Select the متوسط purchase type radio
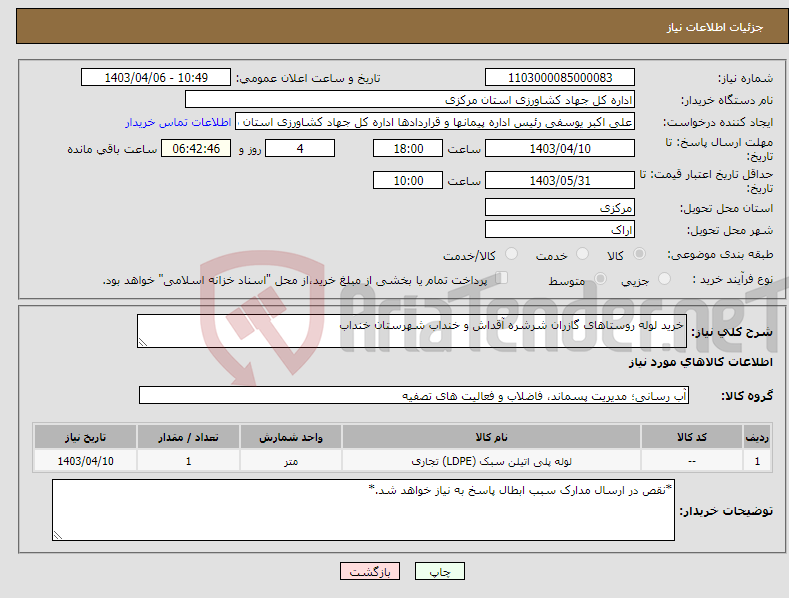789x598 pixels. tap(600, 278)
